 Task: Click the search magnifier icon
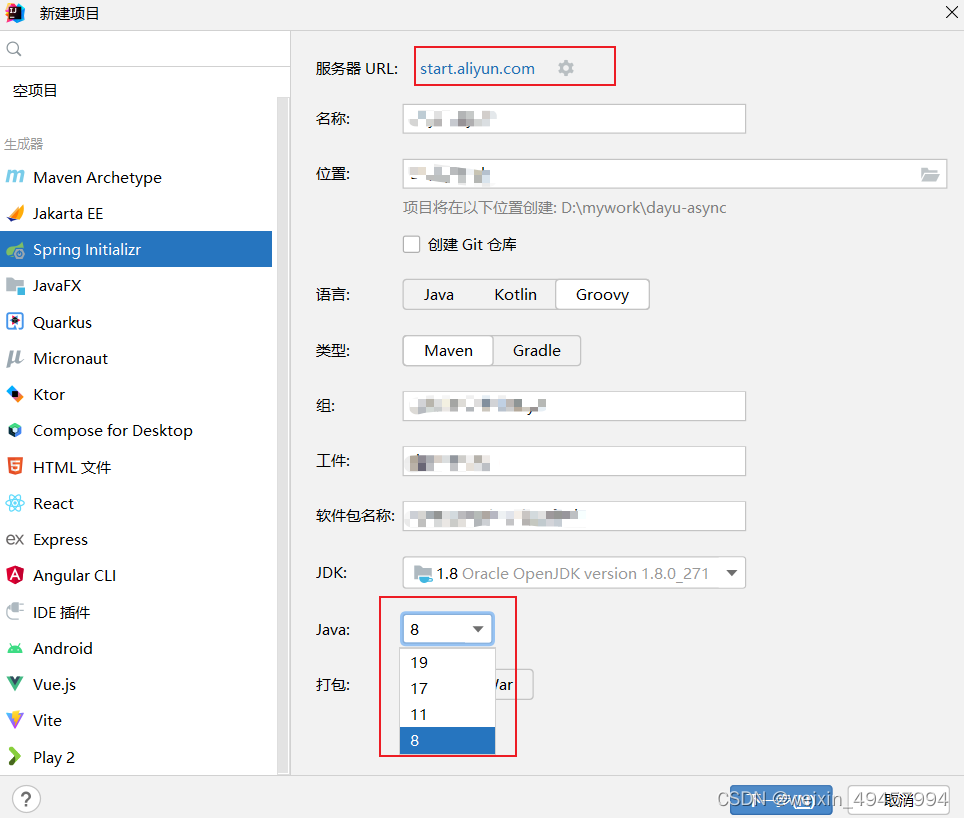(x=14, y=49)
